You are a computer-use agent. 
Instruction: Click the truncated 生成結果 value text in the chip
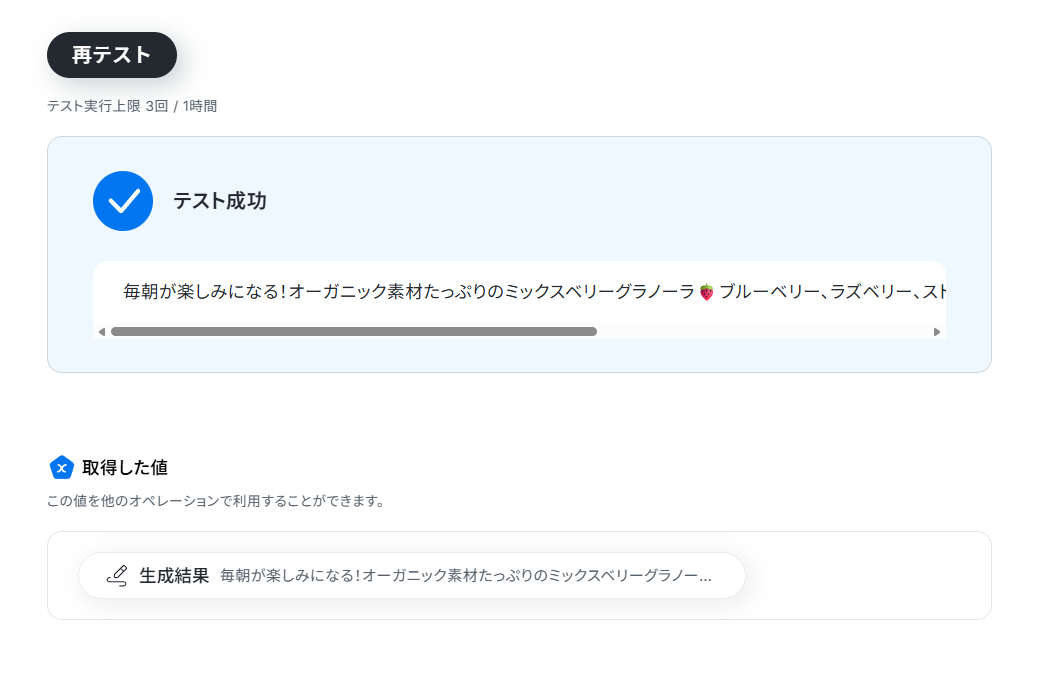click(x=466, y=576)
